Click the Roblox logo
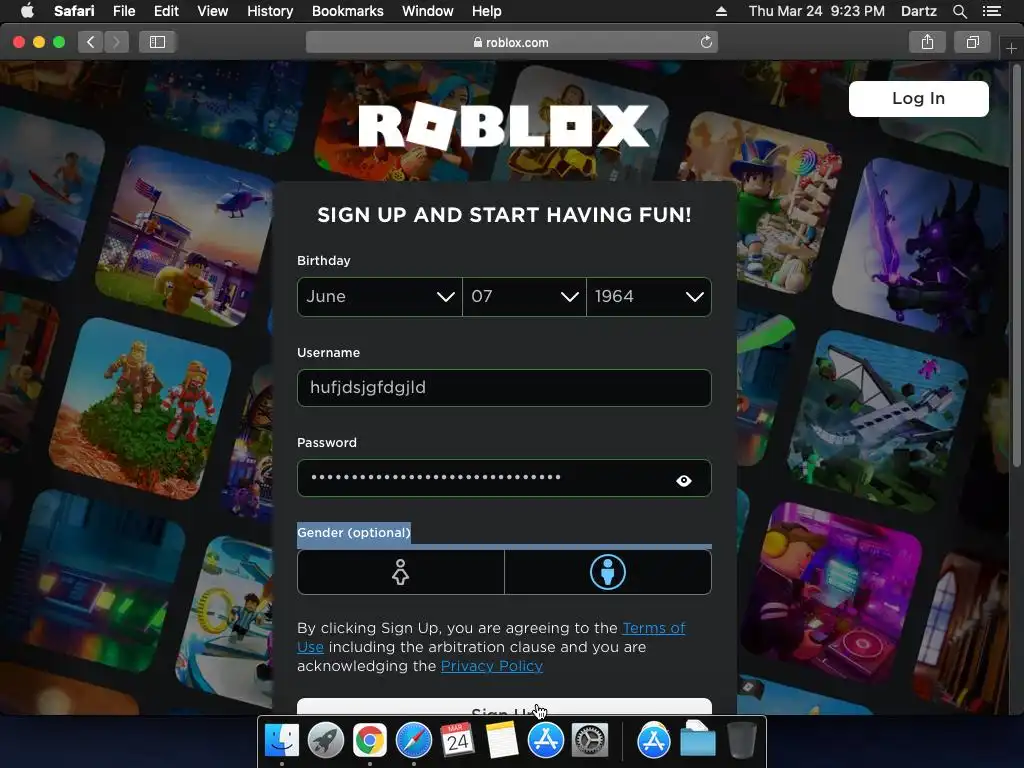 [504, 125]
